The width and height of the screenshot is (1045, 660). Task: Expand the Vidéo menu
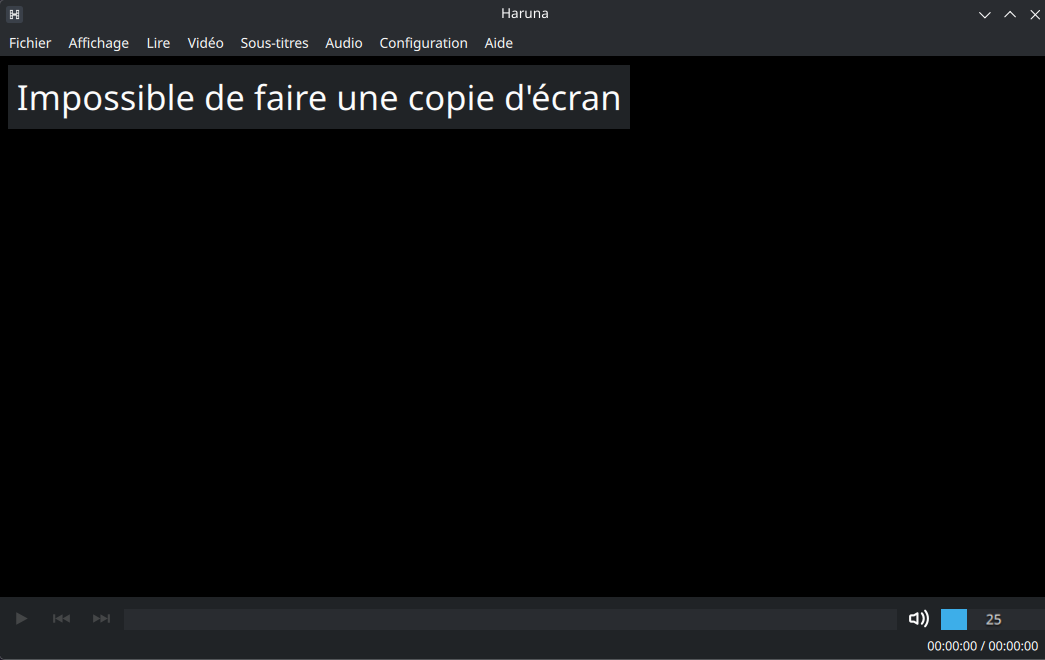205,43
